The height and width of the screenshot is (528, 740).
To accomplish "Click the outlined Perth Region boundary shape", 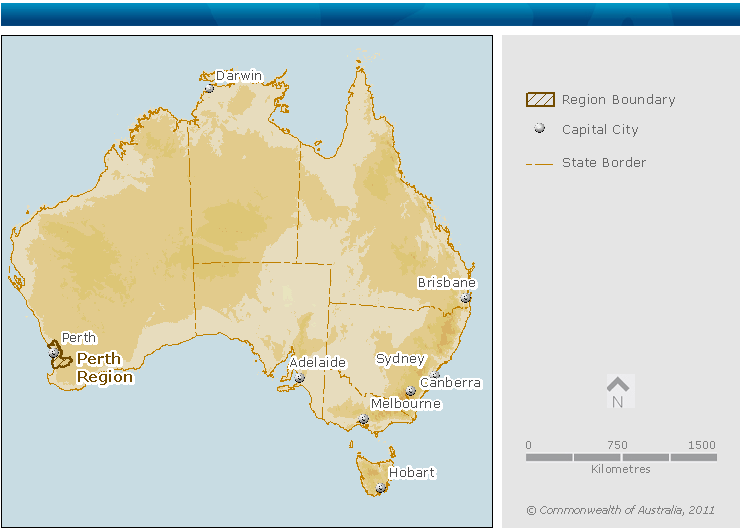I will 59,355.
